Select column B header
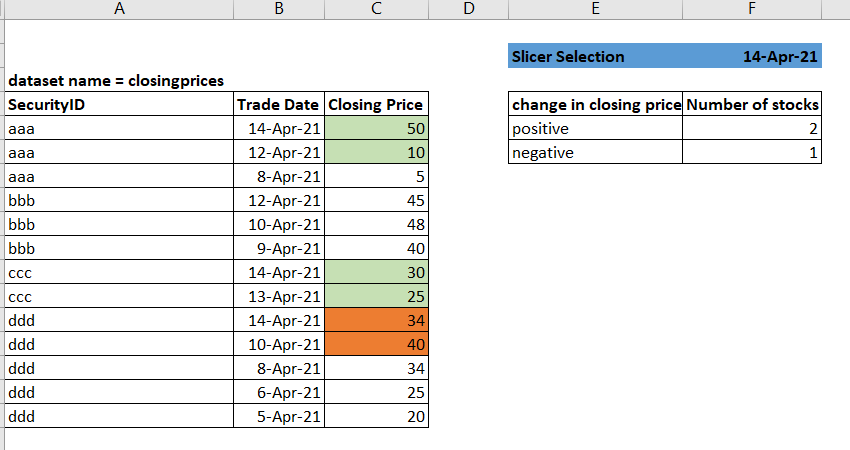The width and height of the screenshot is (850, 450). click(x=279, y=9)
